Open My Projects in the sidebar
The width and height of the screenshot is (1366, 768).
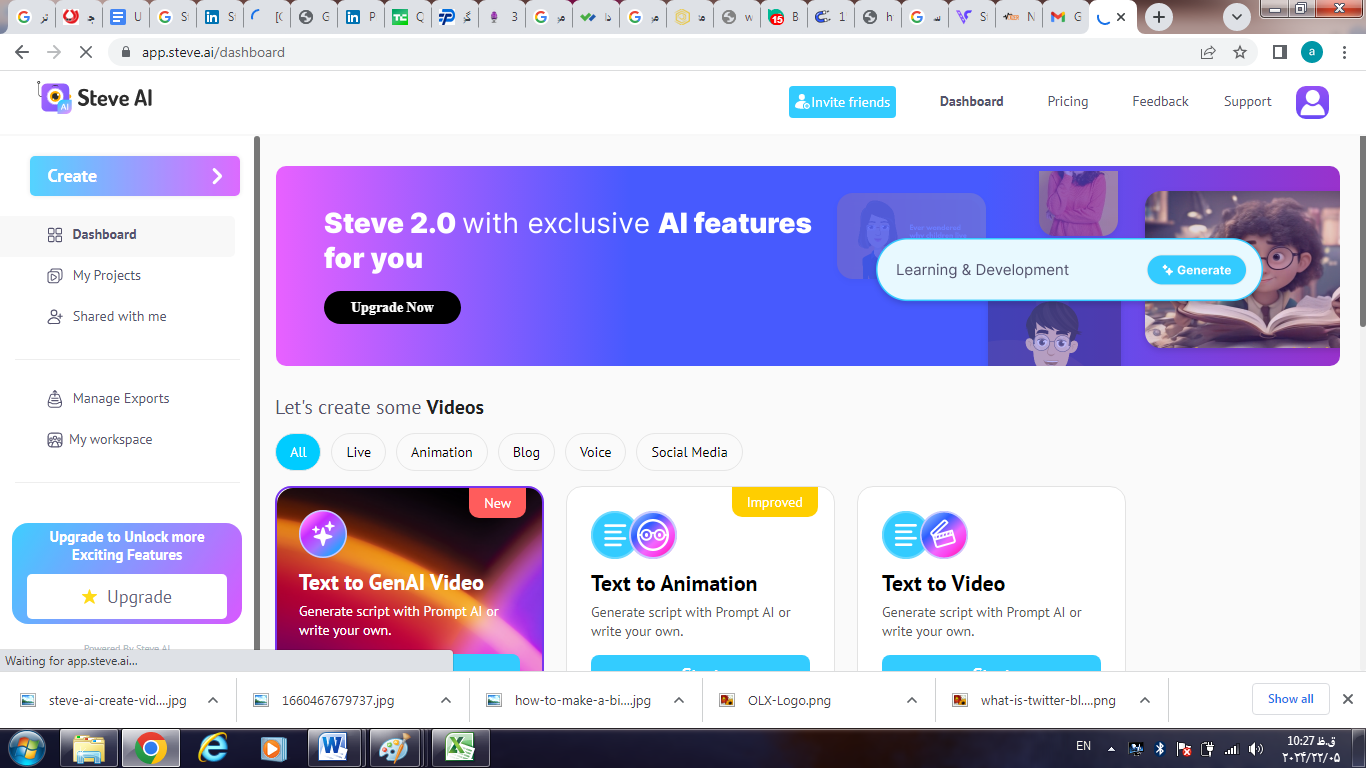click(107, 276)
